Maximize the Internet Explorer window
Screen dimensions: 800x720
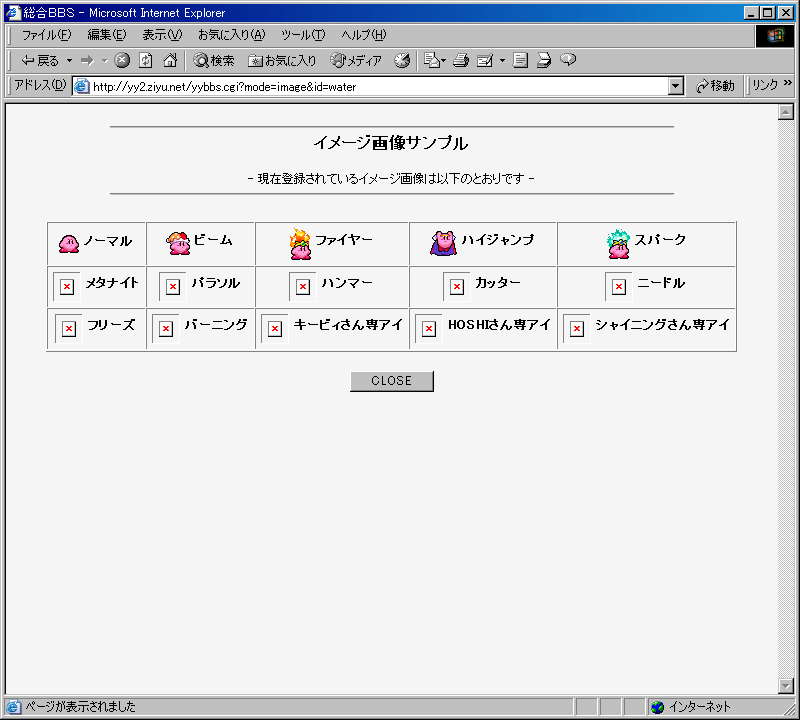click(x=767, y=13)
